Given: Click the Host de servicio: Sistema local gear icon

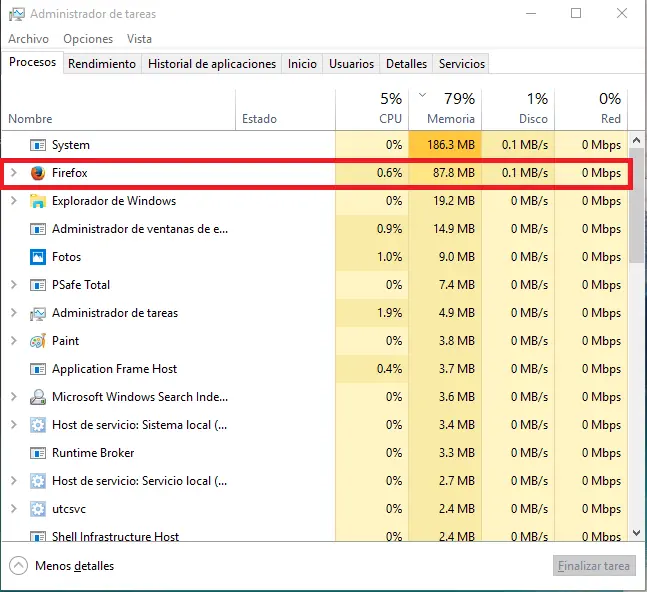Looking at the screenshot, I should [38, 425].
